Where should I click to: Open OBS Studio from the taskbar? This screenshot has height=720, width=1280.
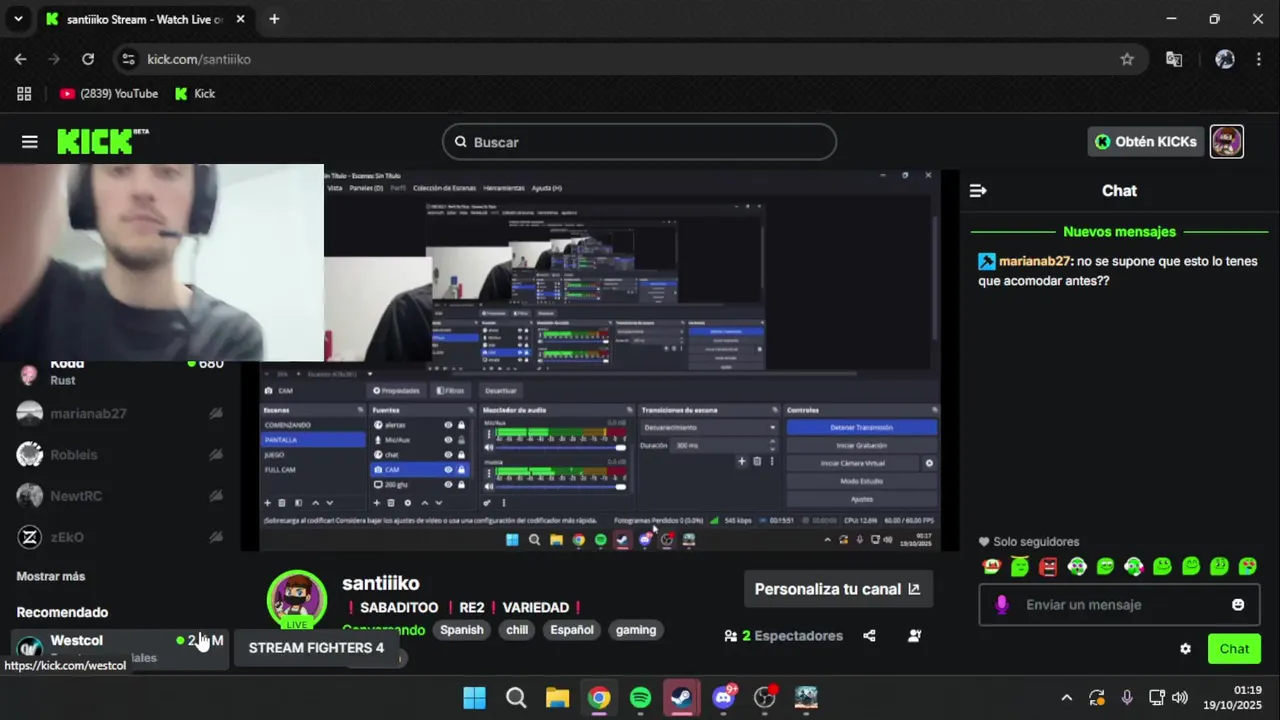click(765, 697)
